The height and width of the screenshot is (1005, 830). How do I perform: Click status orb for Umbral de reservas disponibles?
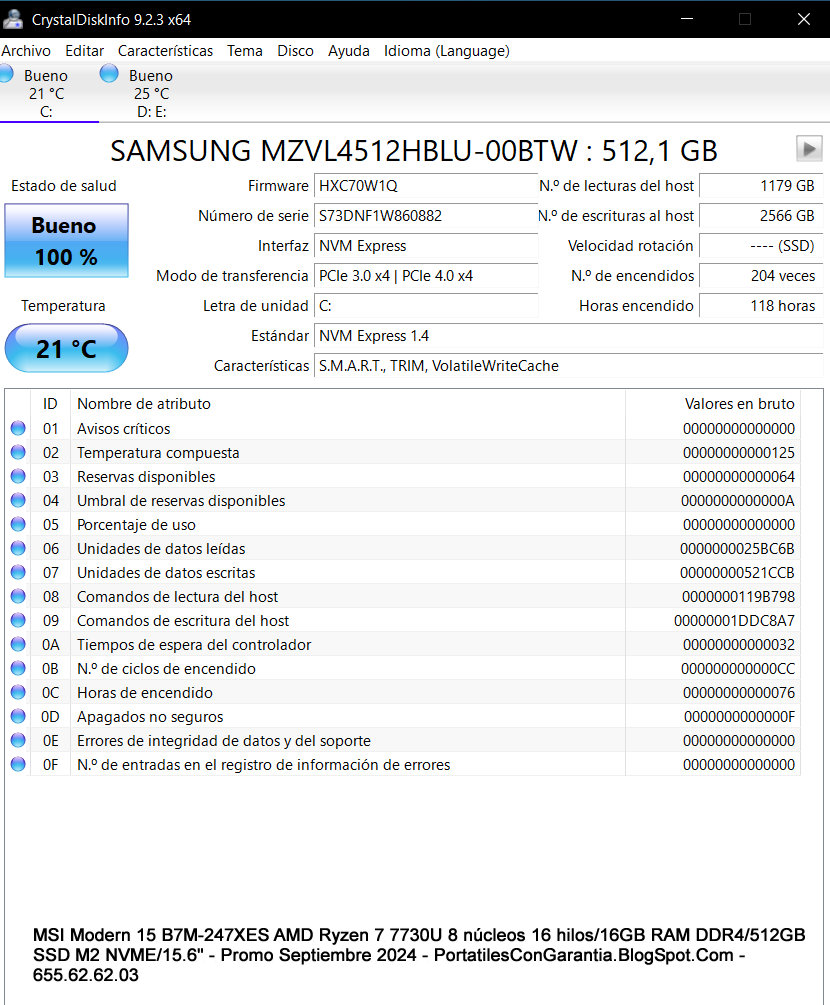[18, 500]
